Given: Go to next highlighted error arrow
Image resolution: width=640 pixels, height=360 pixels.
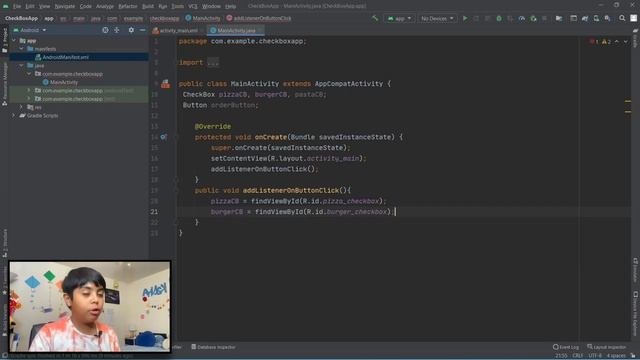Looking at the screenshot, I should point(625,42).
